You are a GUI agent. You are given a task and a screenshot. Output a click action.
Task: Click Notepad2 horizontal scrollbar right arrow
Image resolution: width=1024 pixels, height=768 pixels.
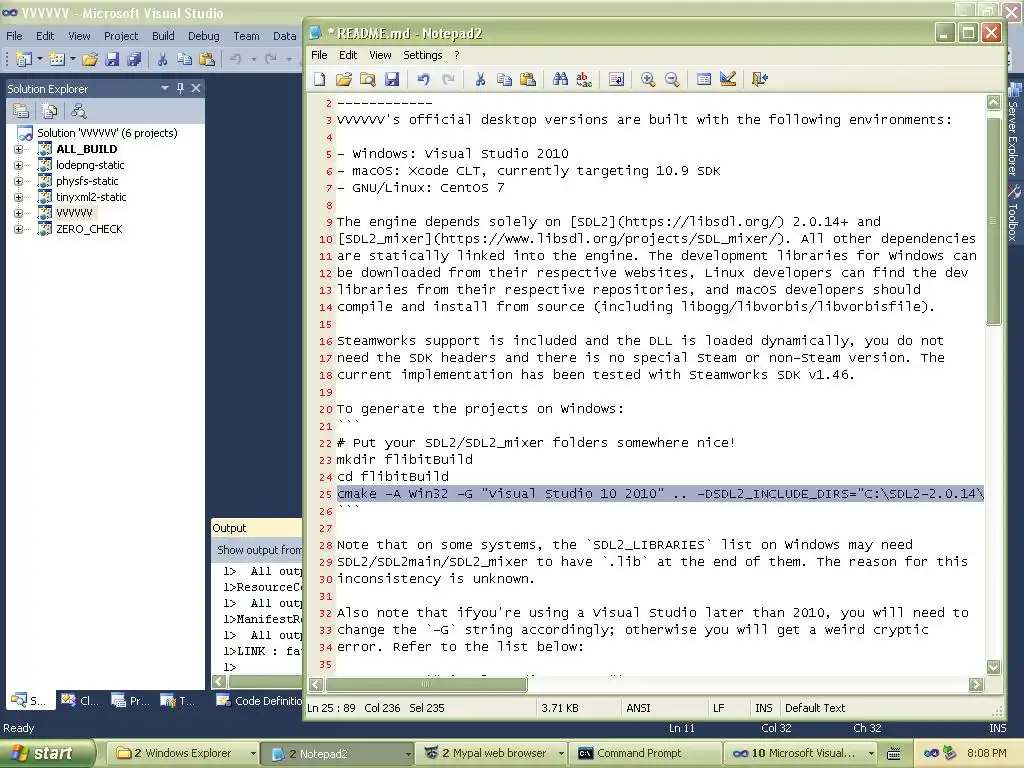coord(976,684)
